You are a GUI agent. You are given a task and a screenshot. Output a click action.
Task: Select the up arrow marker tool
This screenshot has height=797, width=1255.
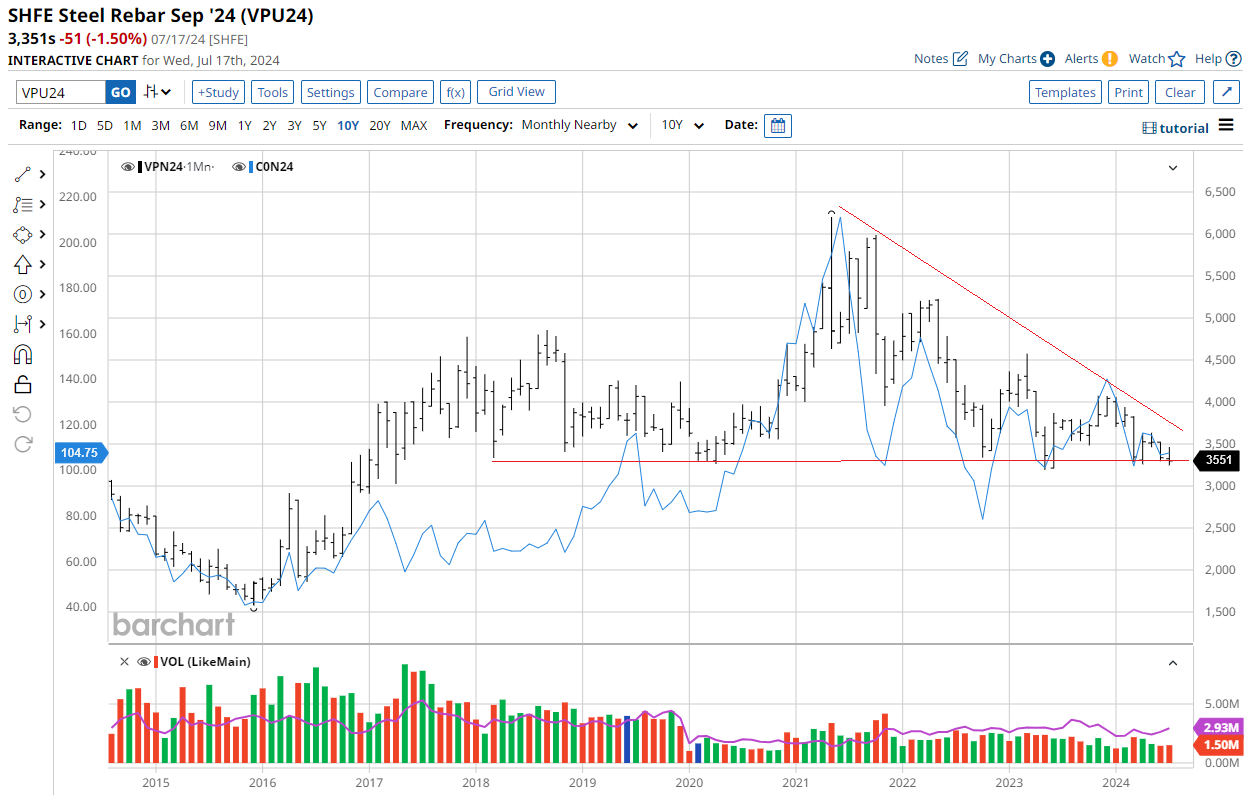pyautogui.click(x=23, y=264)
